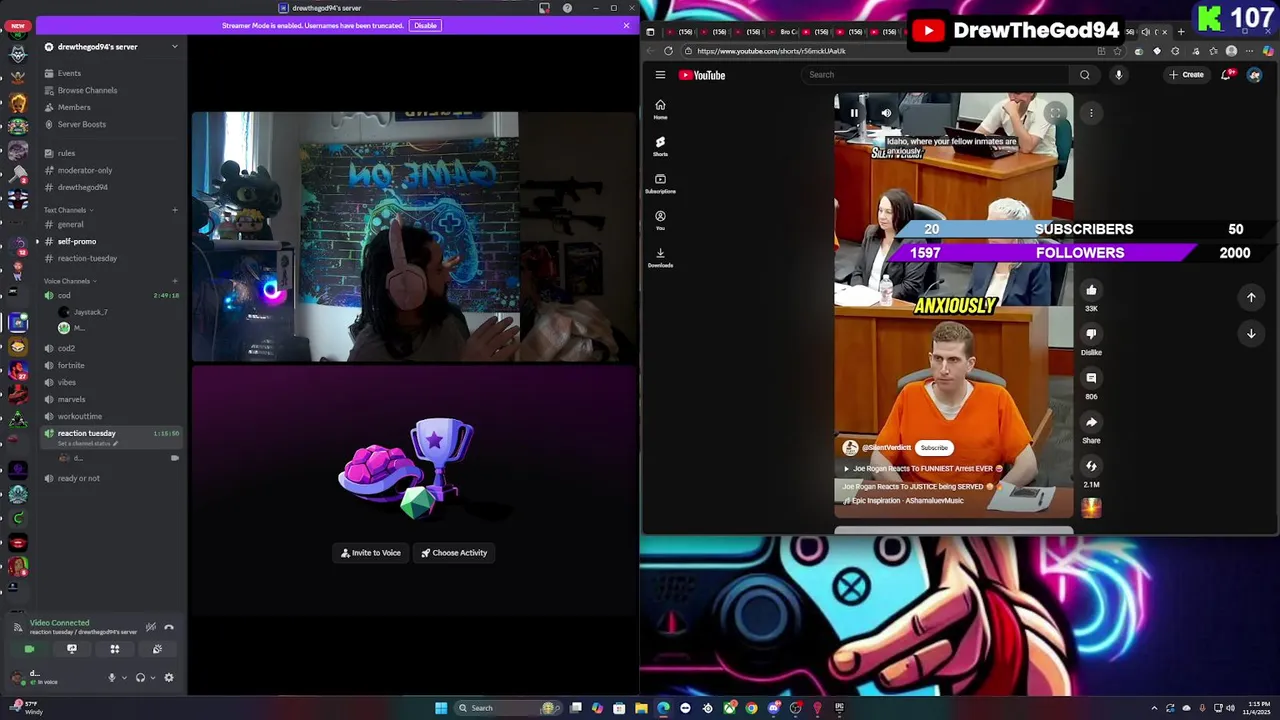Add a new voice channel

click(x=174, y=281)
